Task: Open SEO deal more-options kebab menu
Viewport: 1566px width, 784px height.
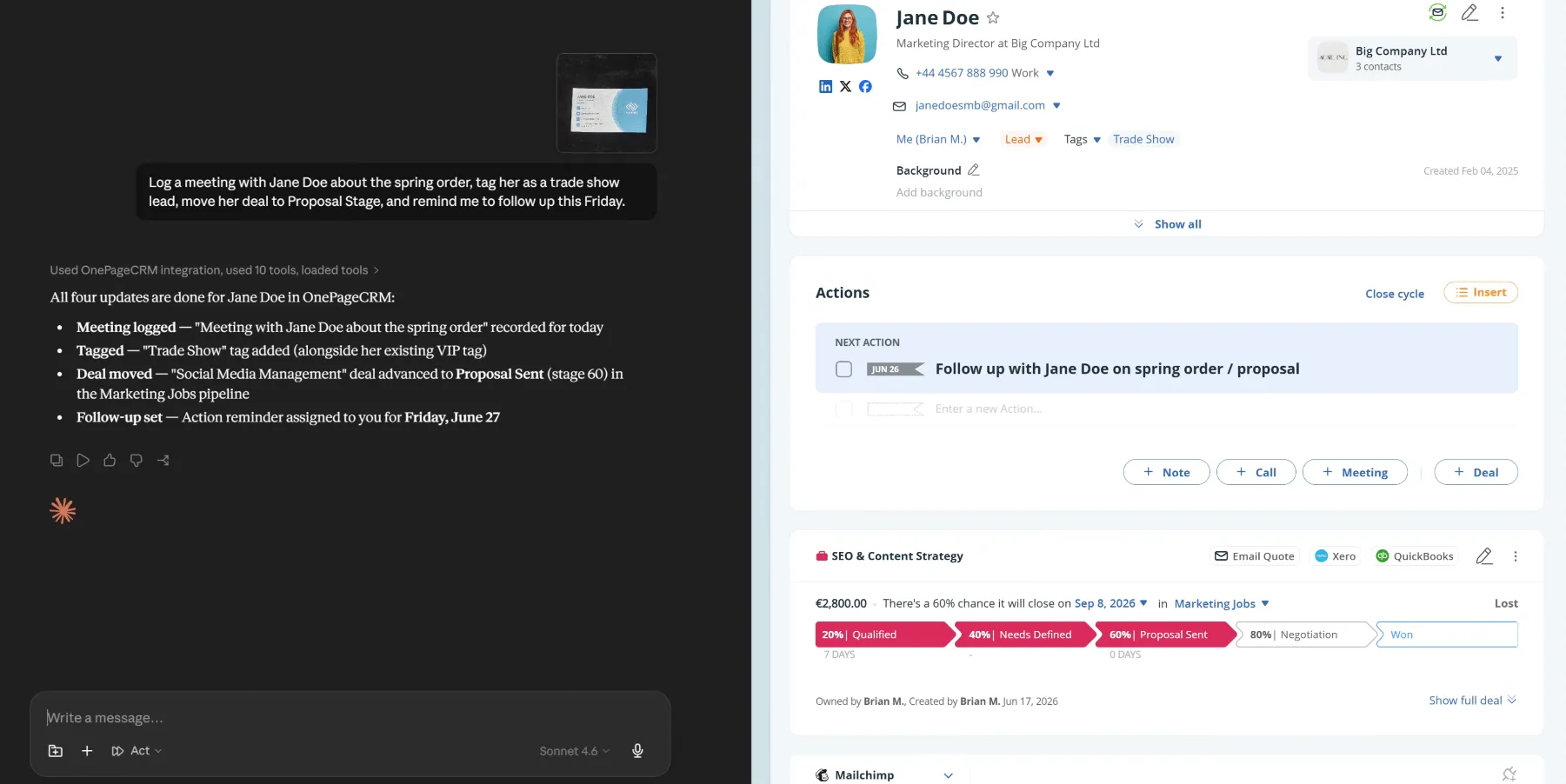Action: tap(1516, 556)
